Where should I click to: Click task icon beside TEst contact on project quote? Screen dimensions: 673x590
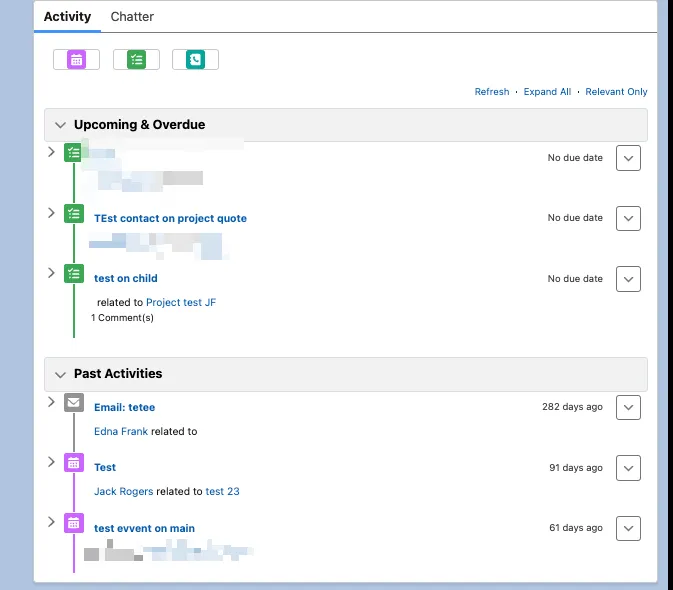tap(74, 213)
